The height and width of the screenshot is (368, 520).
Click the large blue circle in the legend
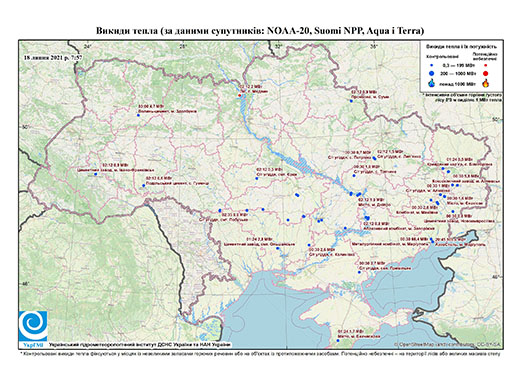coord(432,73)
